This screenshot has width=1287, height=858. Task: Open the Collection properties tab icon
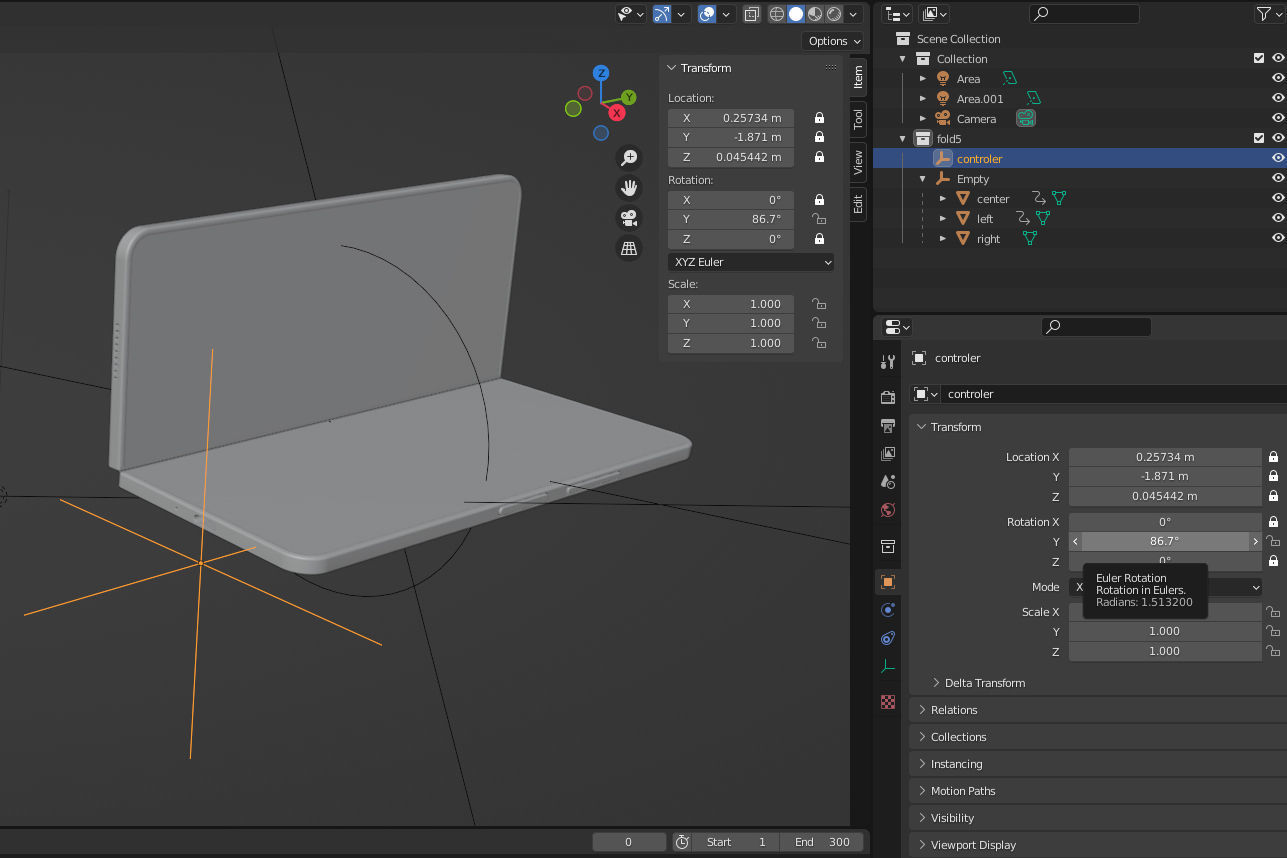point(887,546)
